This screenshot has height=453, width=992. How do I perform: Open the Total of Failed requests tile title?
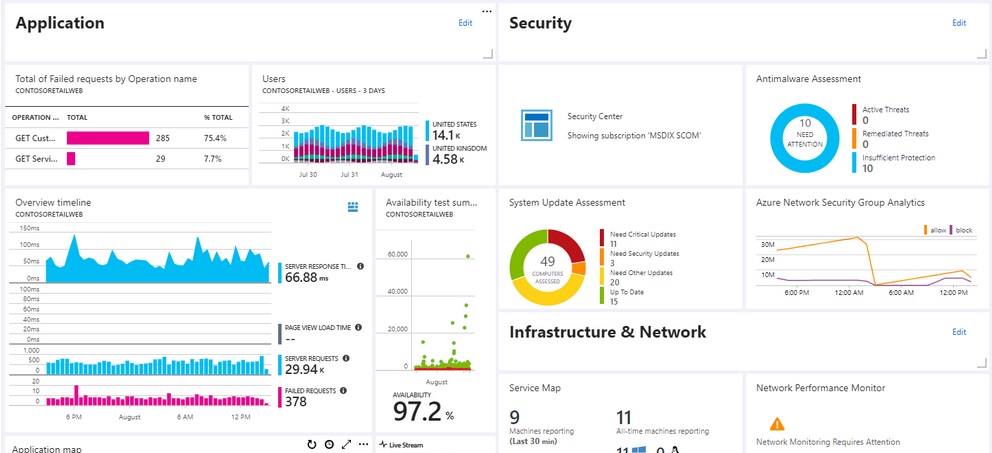point(106,79)
